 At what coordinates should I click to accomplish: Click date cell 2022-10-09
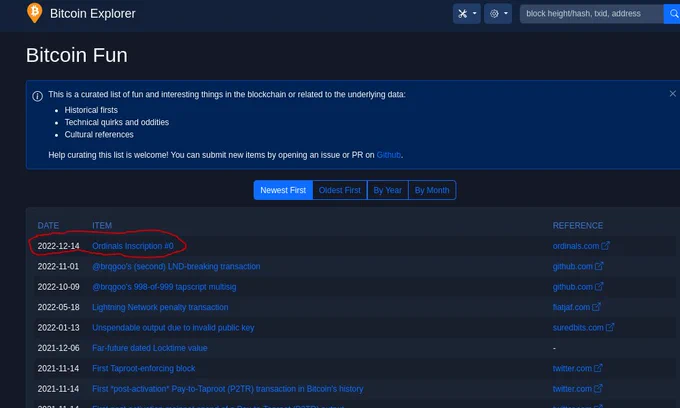pos(59,287)
